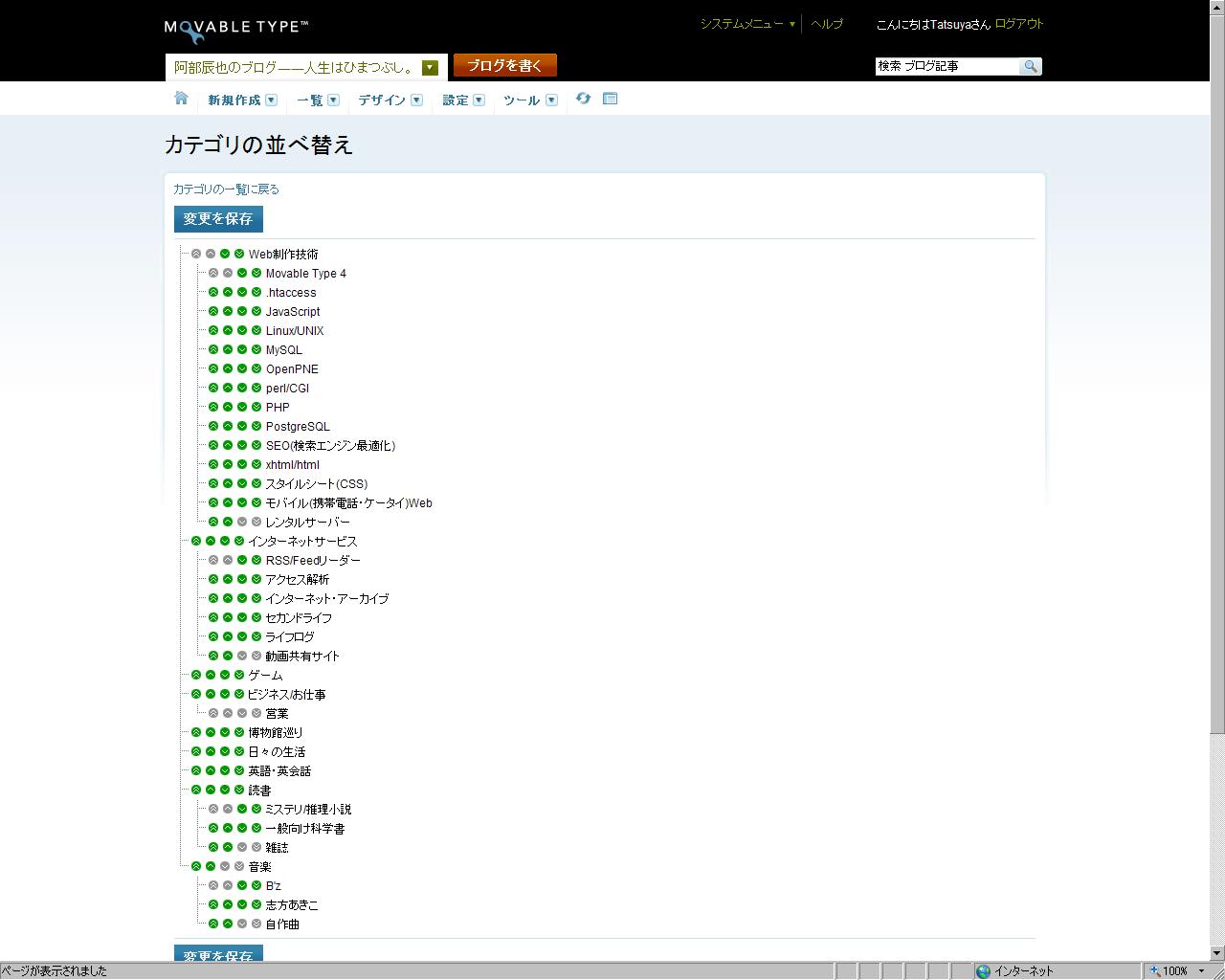The image size is (1225, 980).
Task: Move ミステリ/推理小説 to bottom
Action: [x=256, y=809]
